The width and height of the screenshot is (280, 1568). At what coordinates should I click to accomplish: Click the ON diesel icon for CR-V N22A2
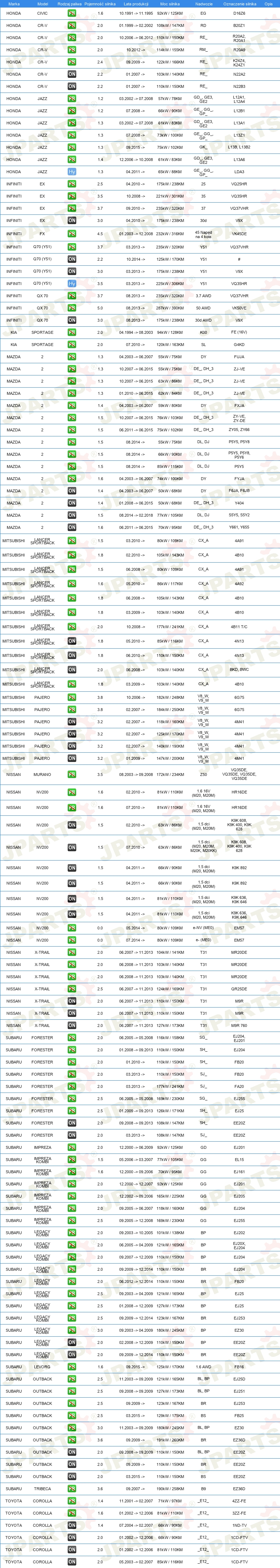pyautogui.click(x=72, y=74)
